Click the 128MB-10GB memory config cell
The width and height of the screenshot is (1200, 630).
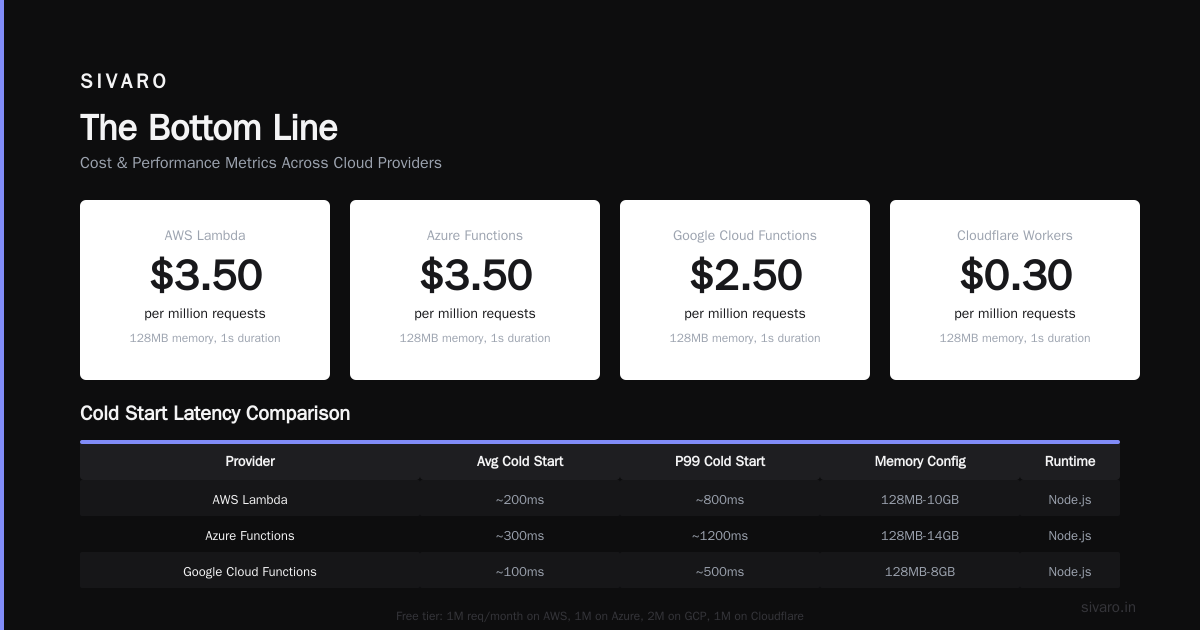click(920, 500)
